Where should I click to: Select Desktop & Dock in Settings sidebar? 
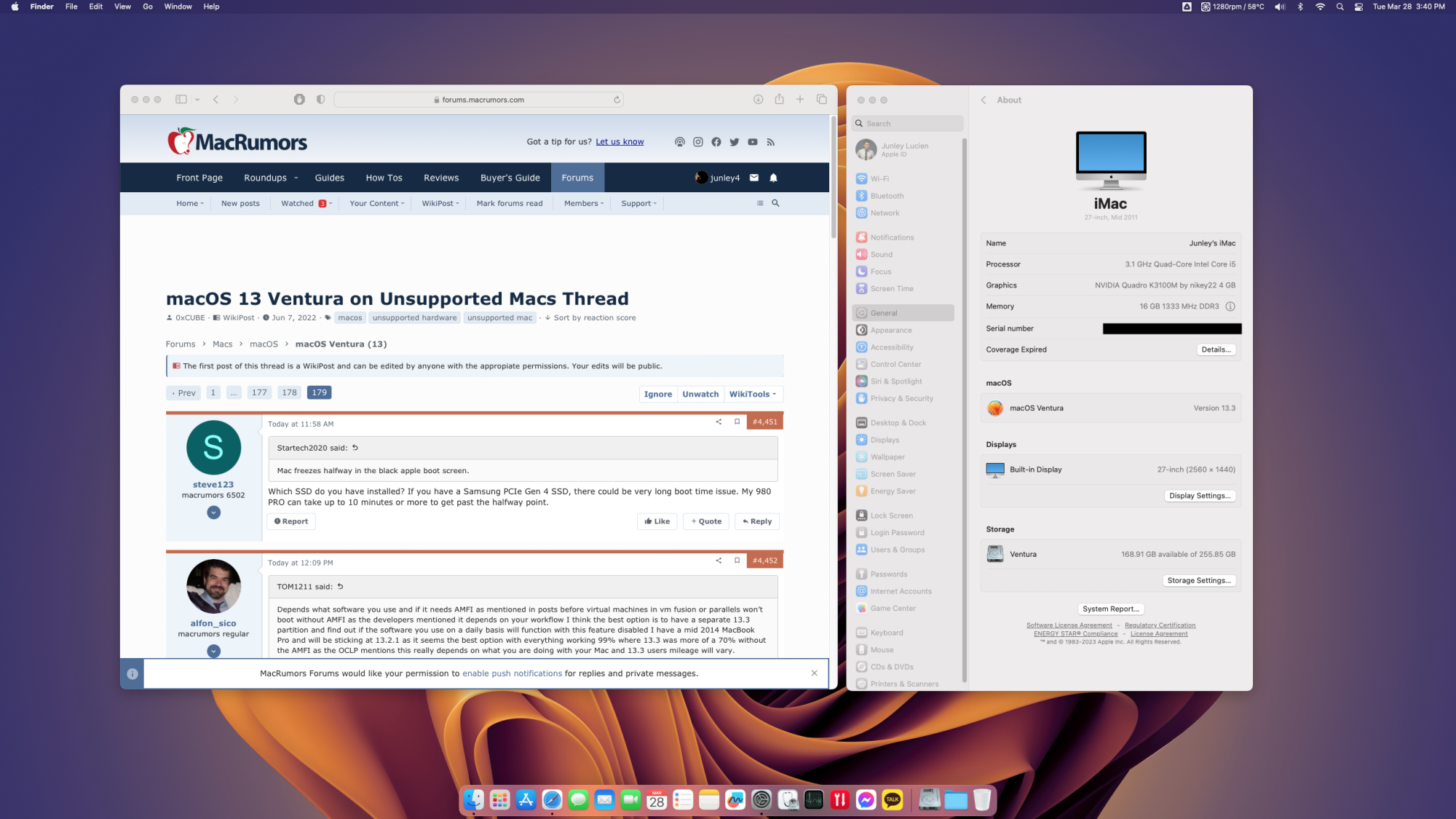coord(903,423)
